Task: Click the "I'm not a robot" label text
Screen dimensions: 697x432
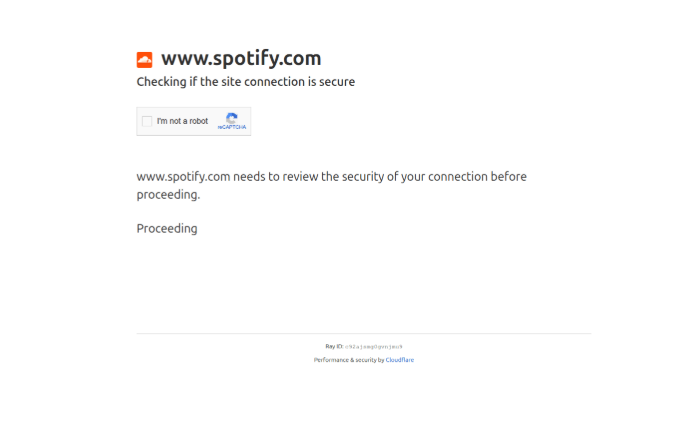Action: click(x=182, y=121)
